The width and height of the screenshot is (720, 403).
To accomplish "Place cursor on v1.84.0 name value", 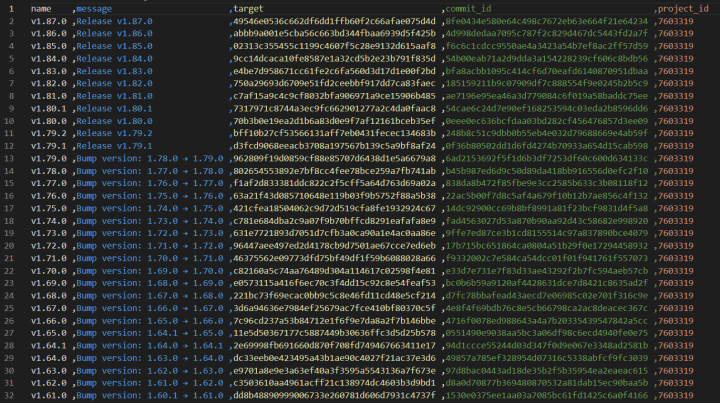I will point(48,57).
